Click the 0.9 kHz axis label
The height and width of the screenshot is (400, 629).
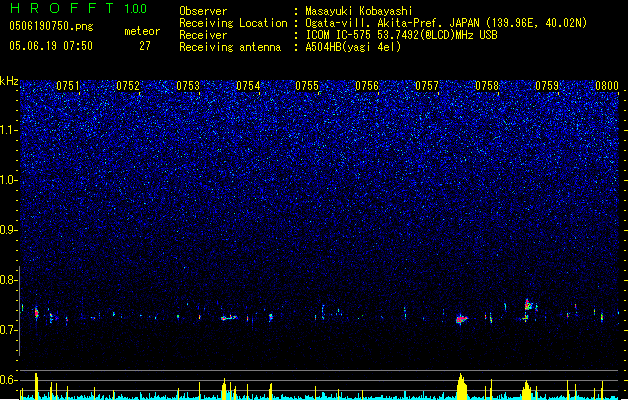pyautogui.click(x=9, y=230)
